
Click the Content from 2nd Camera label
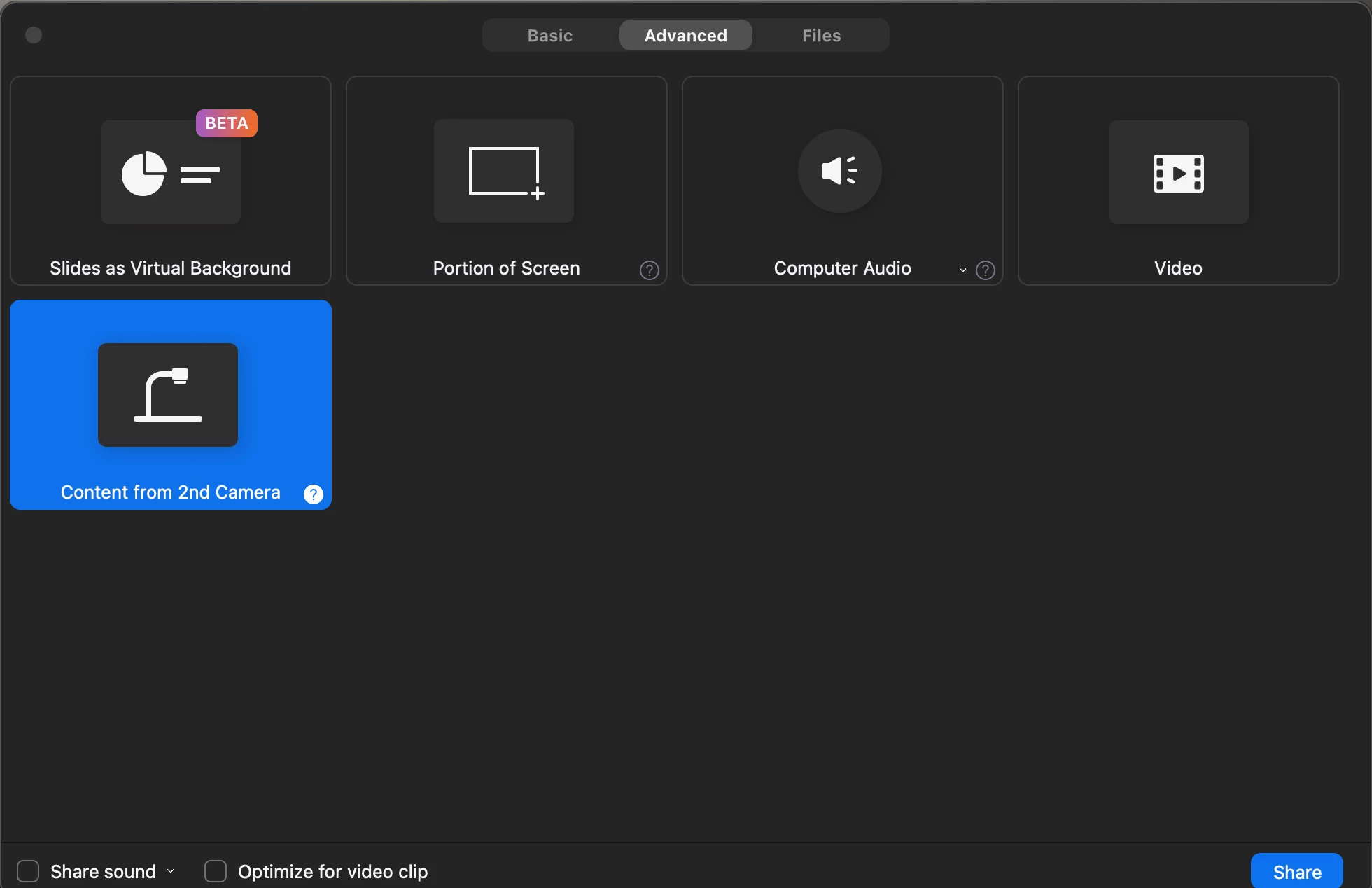pyautogui.click(x=170, y=492)
